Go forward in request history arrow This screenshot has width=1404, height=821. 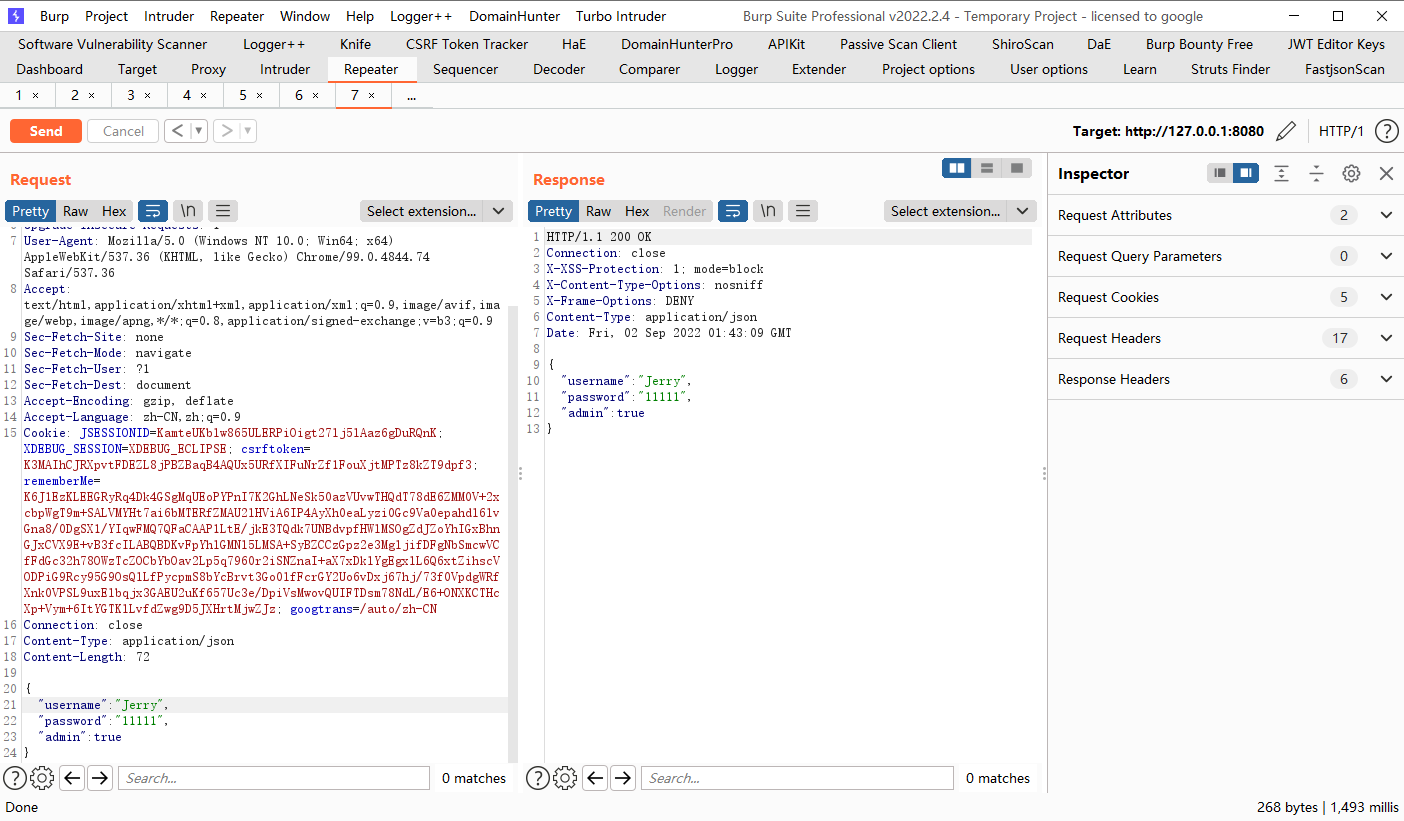(226, 131)
